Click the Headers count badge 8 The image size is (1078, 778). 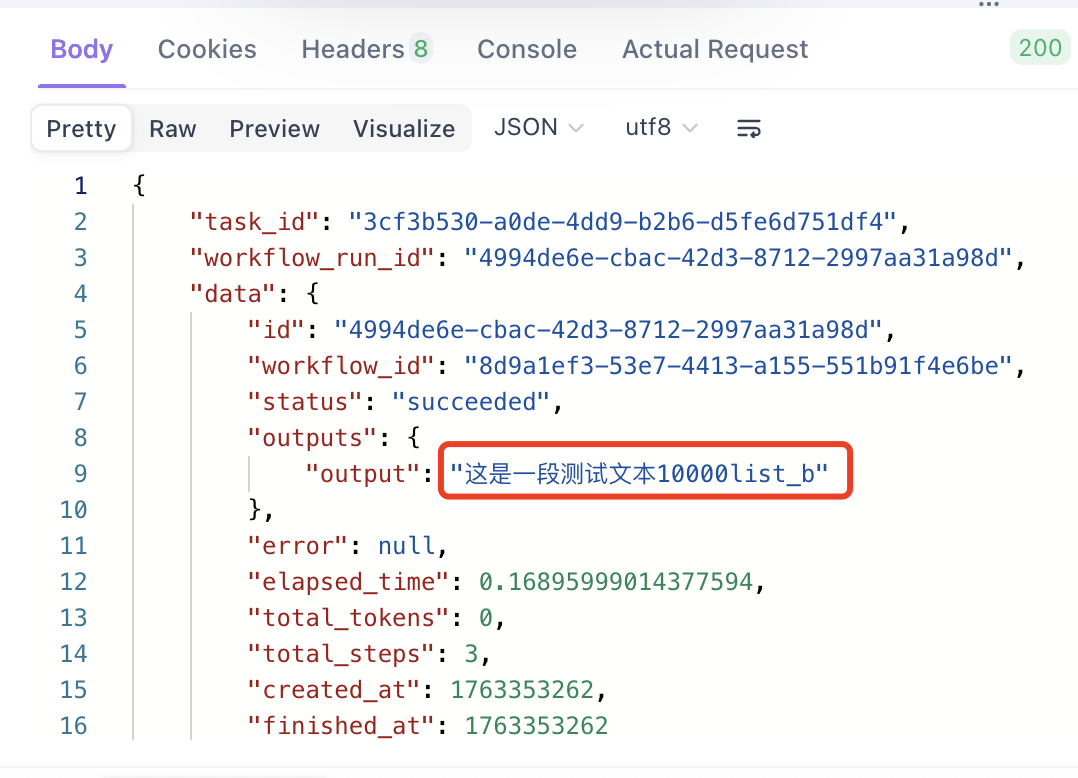point(421,49)
